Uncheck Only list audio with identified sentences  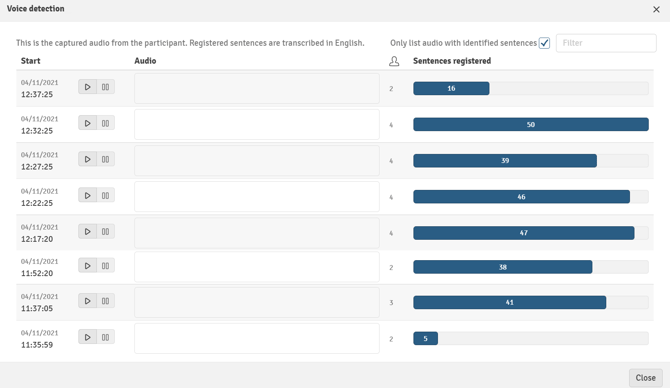544,43
